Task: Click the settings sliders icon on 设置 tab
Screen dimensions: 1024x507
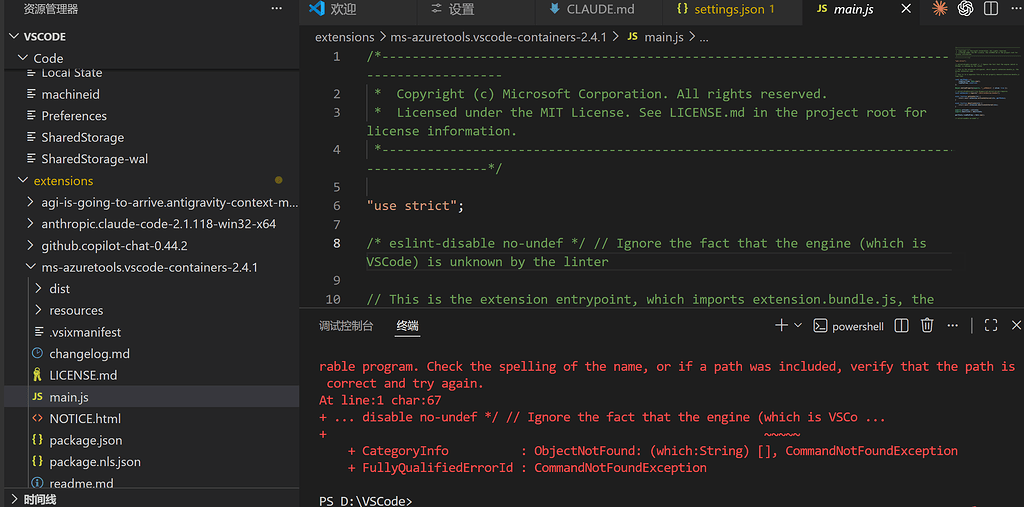Action: click(436, 8)
